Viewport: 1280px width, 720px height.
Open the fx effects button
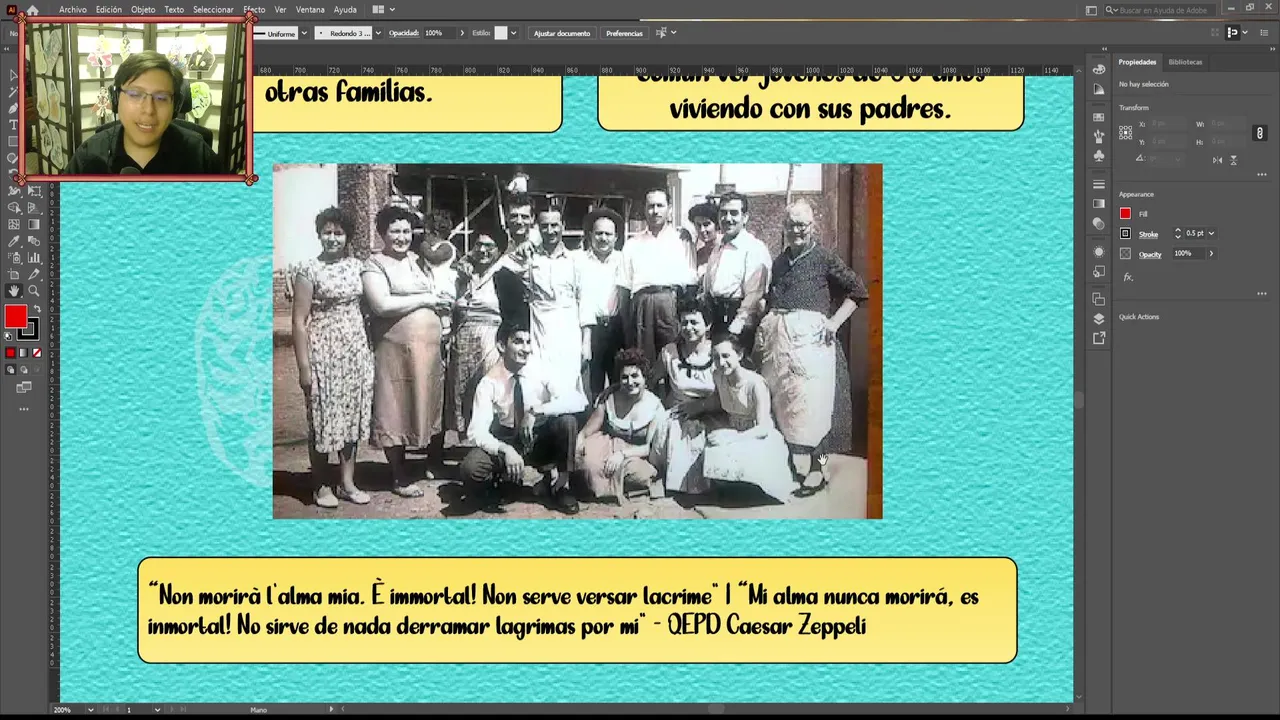[1128, 277]
